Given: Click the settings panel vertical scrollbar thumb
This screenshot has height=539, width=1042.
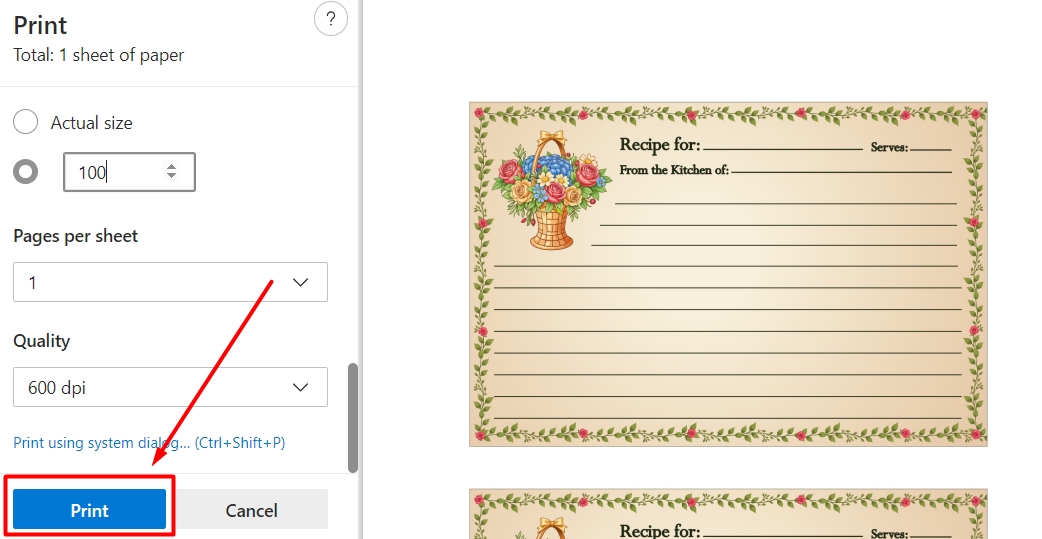Looking at the screenshot, I should coord(353,418).
